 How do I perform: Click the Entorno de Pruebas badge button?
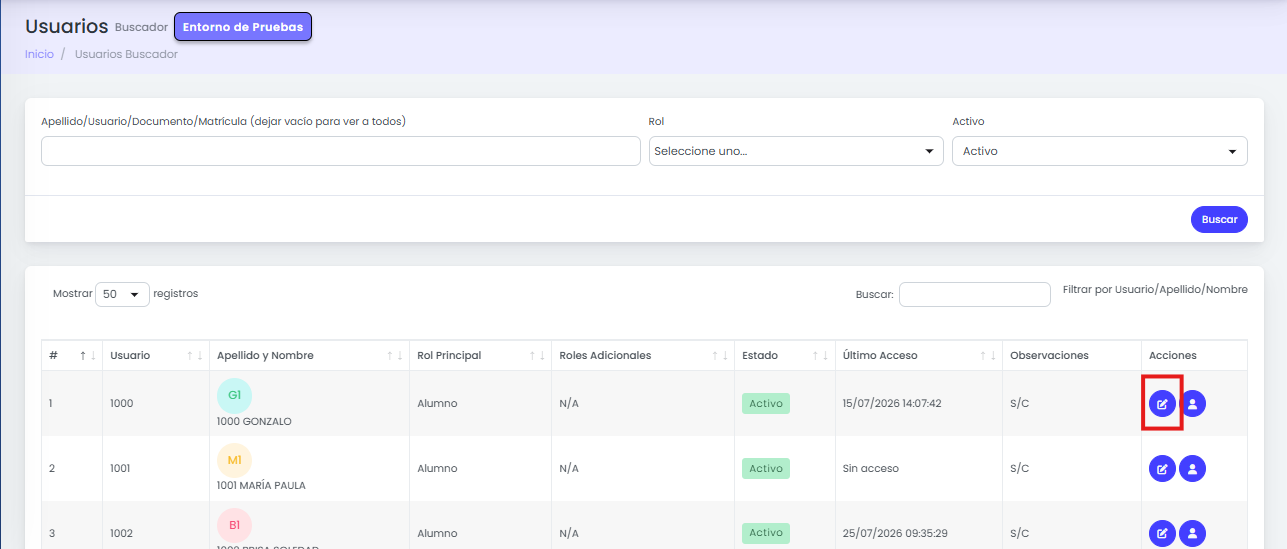(243, 27)
